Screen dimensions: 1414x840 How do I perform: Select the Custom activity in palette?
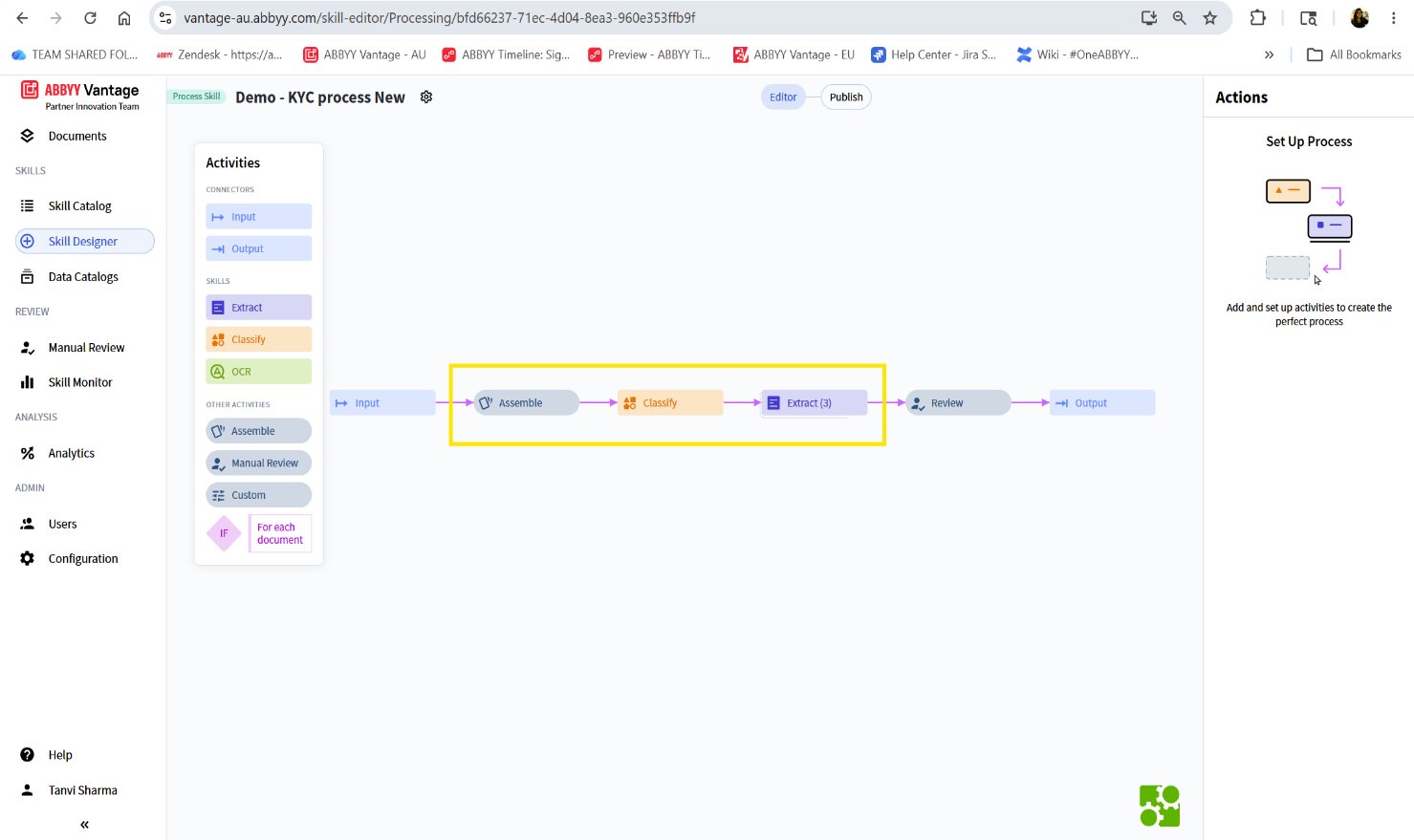click(x=258, y=495)
